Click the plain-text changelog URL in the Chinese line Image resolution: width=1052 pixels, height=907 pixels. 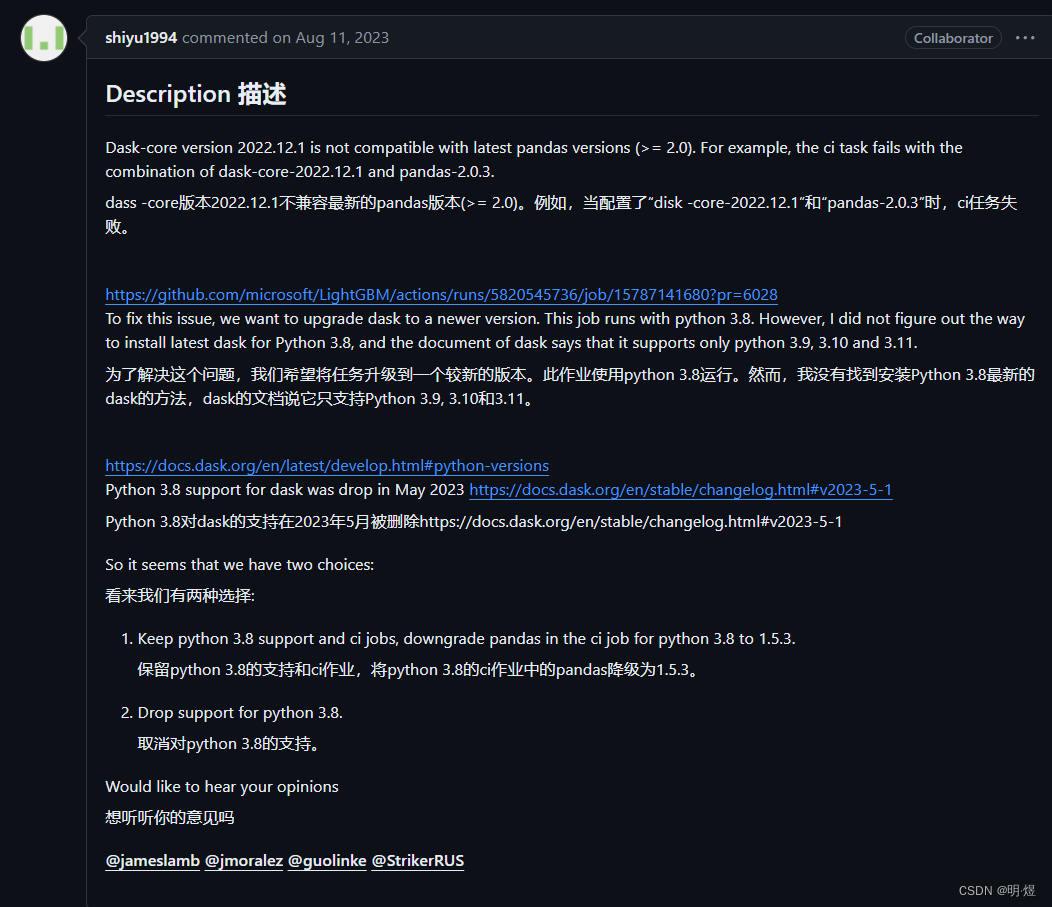point(631,522)
